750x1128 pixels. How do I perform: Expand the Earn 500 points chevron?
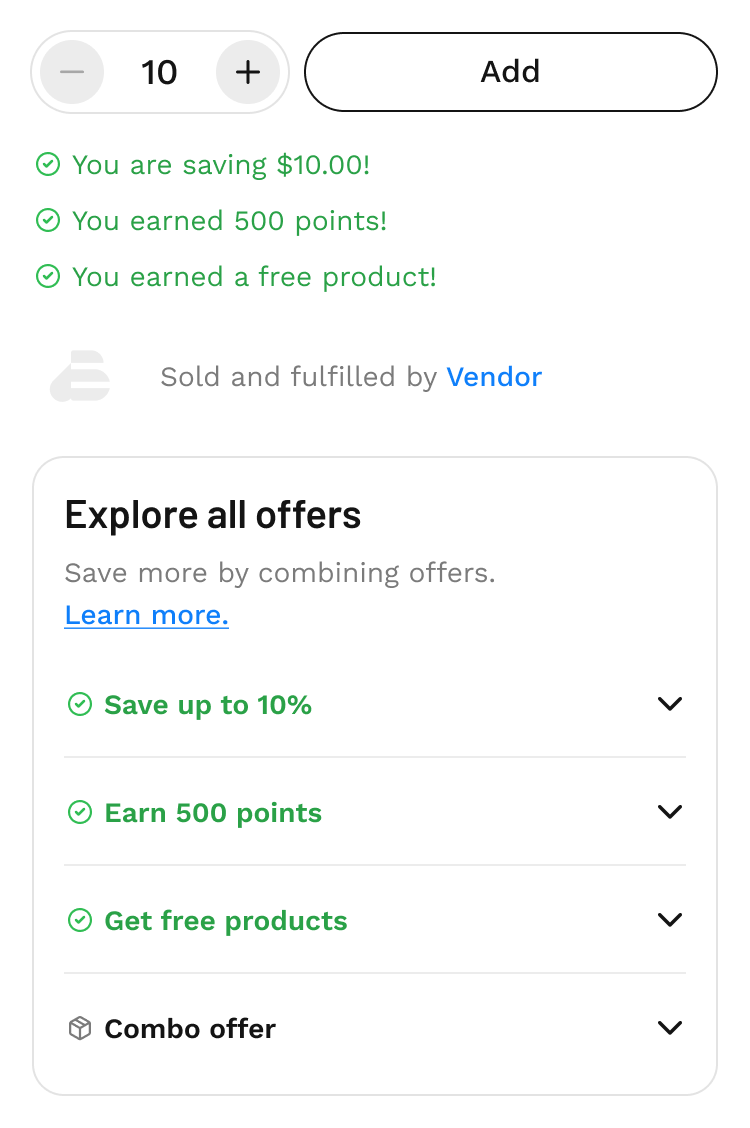click(x=670, y=812)
